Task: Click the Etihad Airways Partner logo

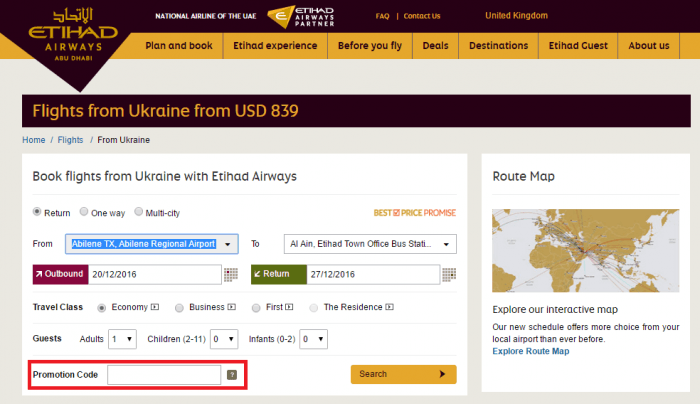Action: 301,17
